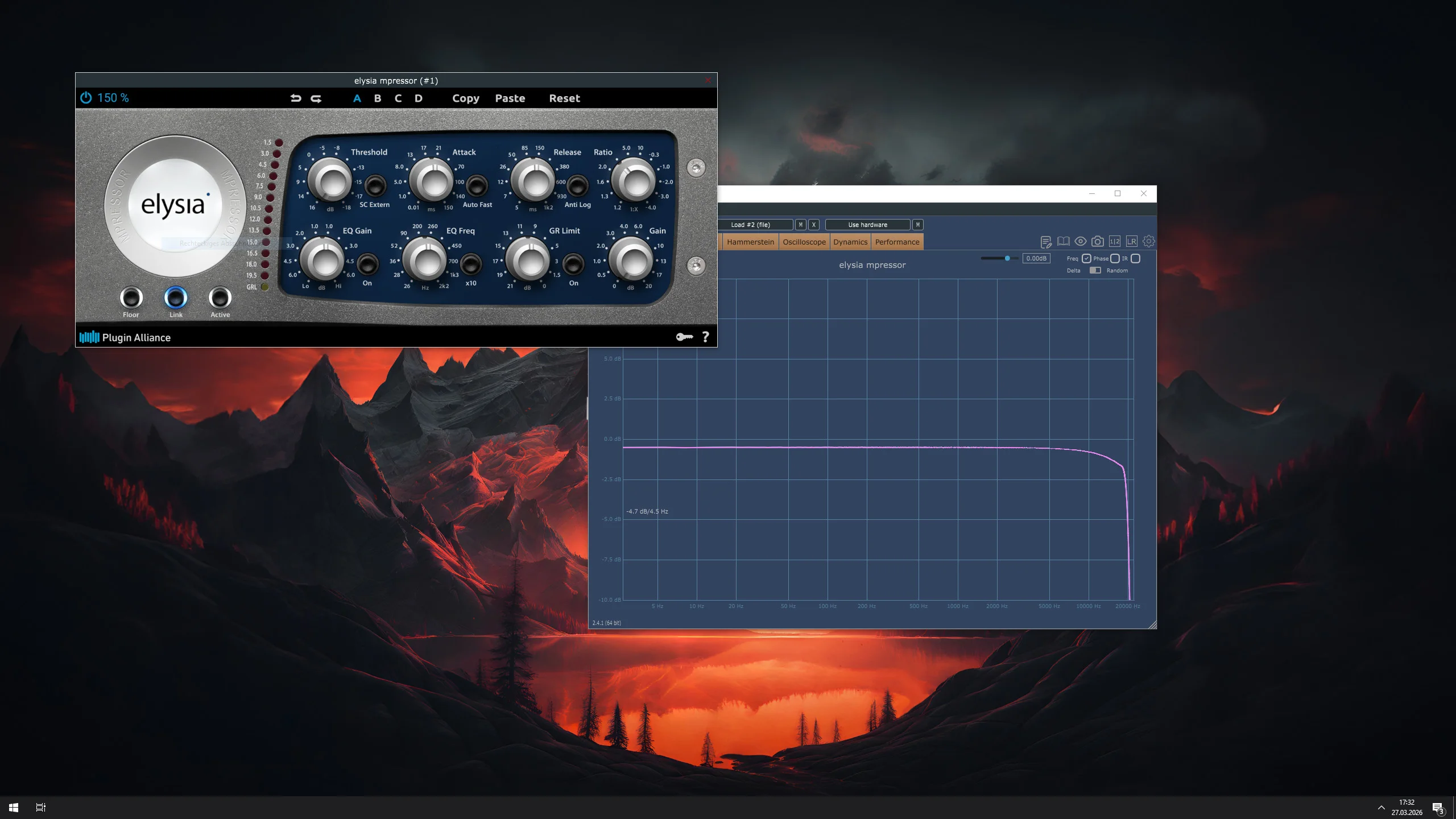
Task: Toggle the GR Limit On switch
Action: click(x=573, y=263)
